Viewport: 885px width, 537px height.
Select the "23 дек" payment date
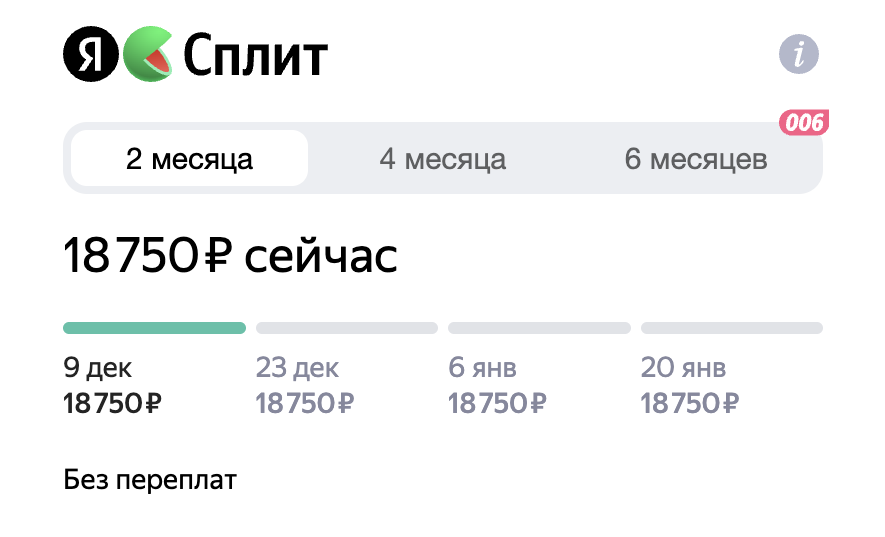(x=297, y=368)
